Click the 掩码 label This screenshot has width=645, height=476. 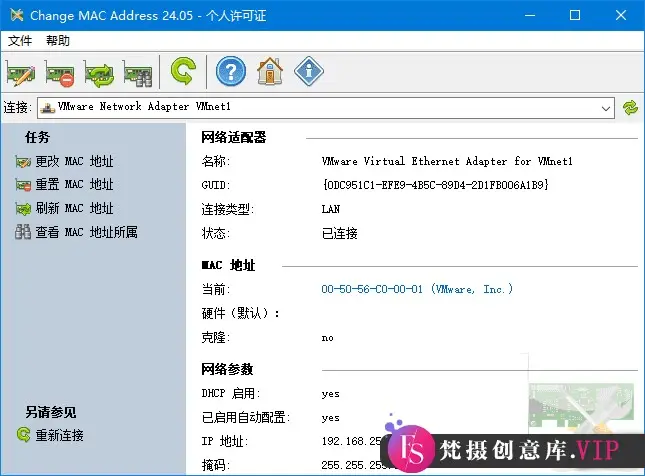click(216, 465)
